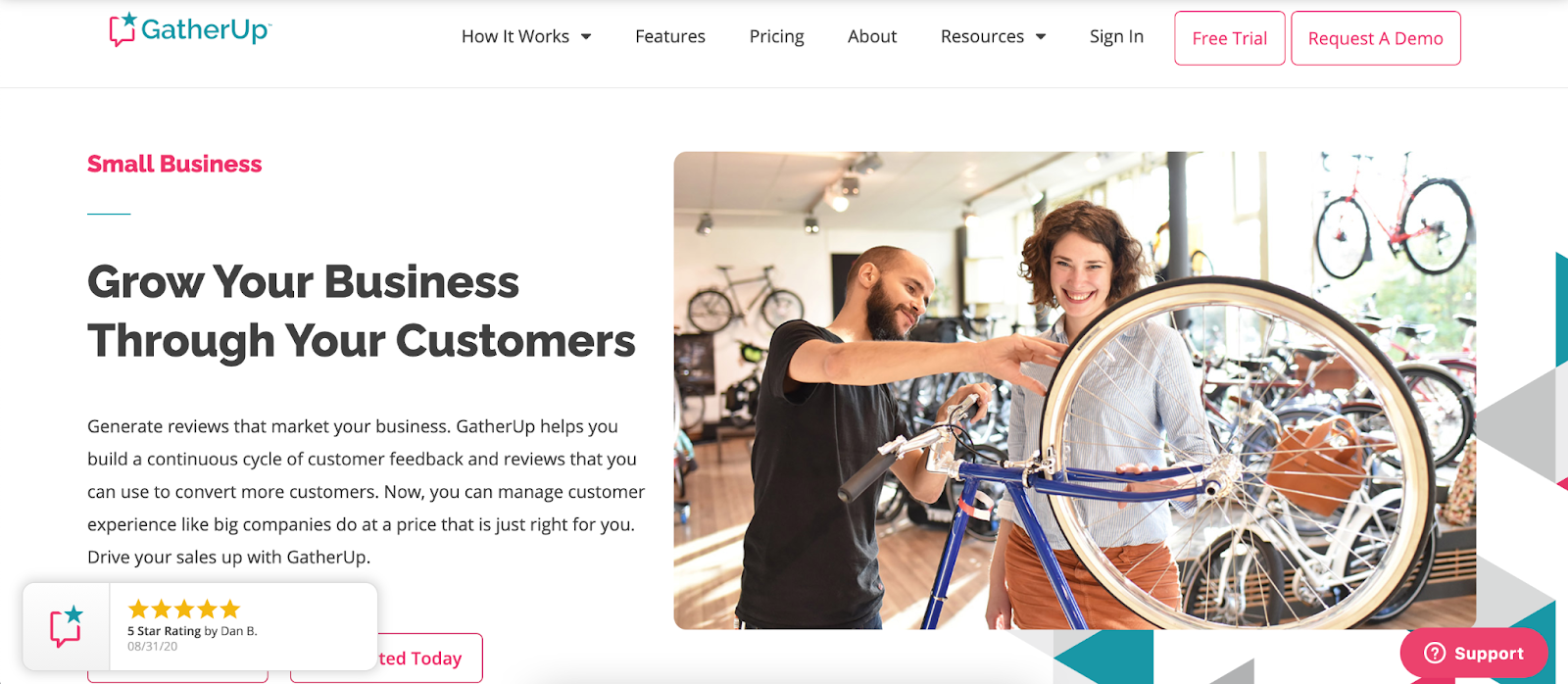Click the GatherUp wordmark text

point(206,30)
